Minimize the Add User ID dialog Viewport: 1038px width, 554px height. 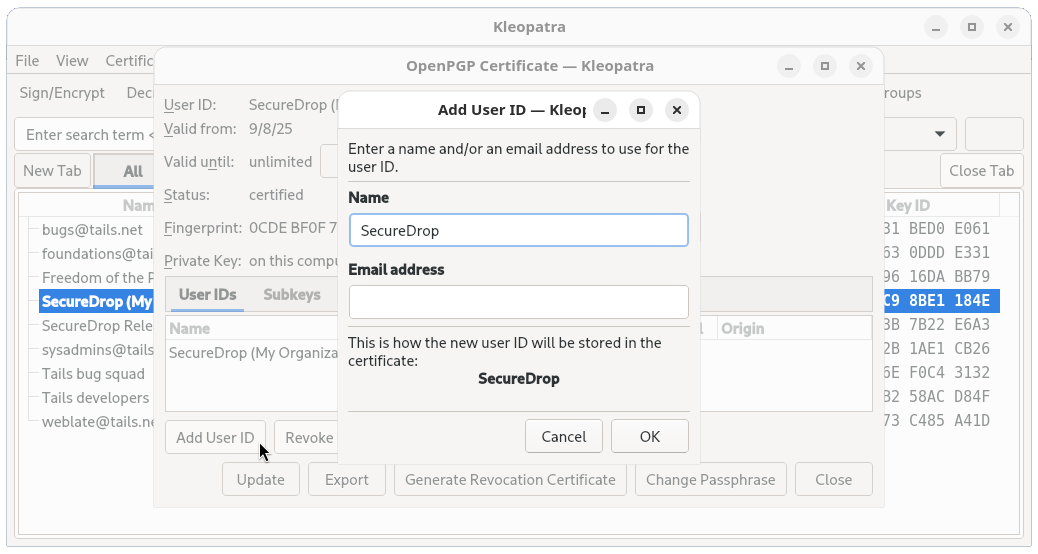point(605,110)
